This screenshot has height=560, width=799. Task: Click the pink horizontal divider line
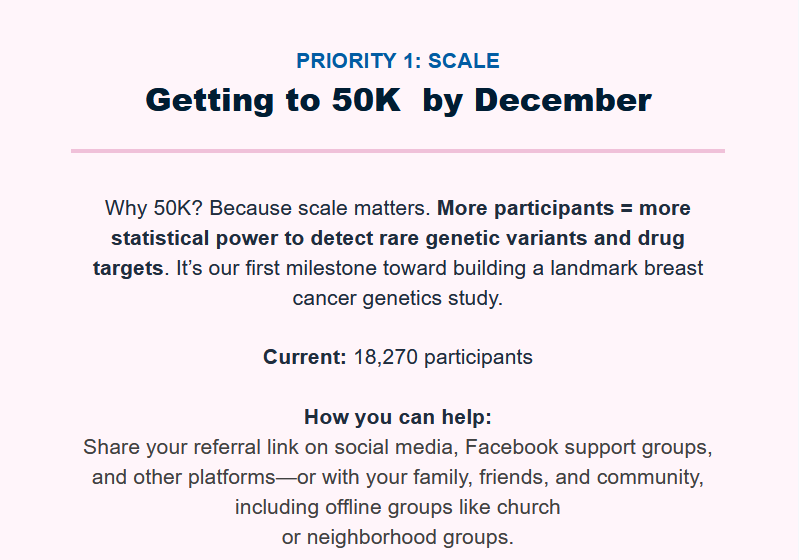(398, 151)
